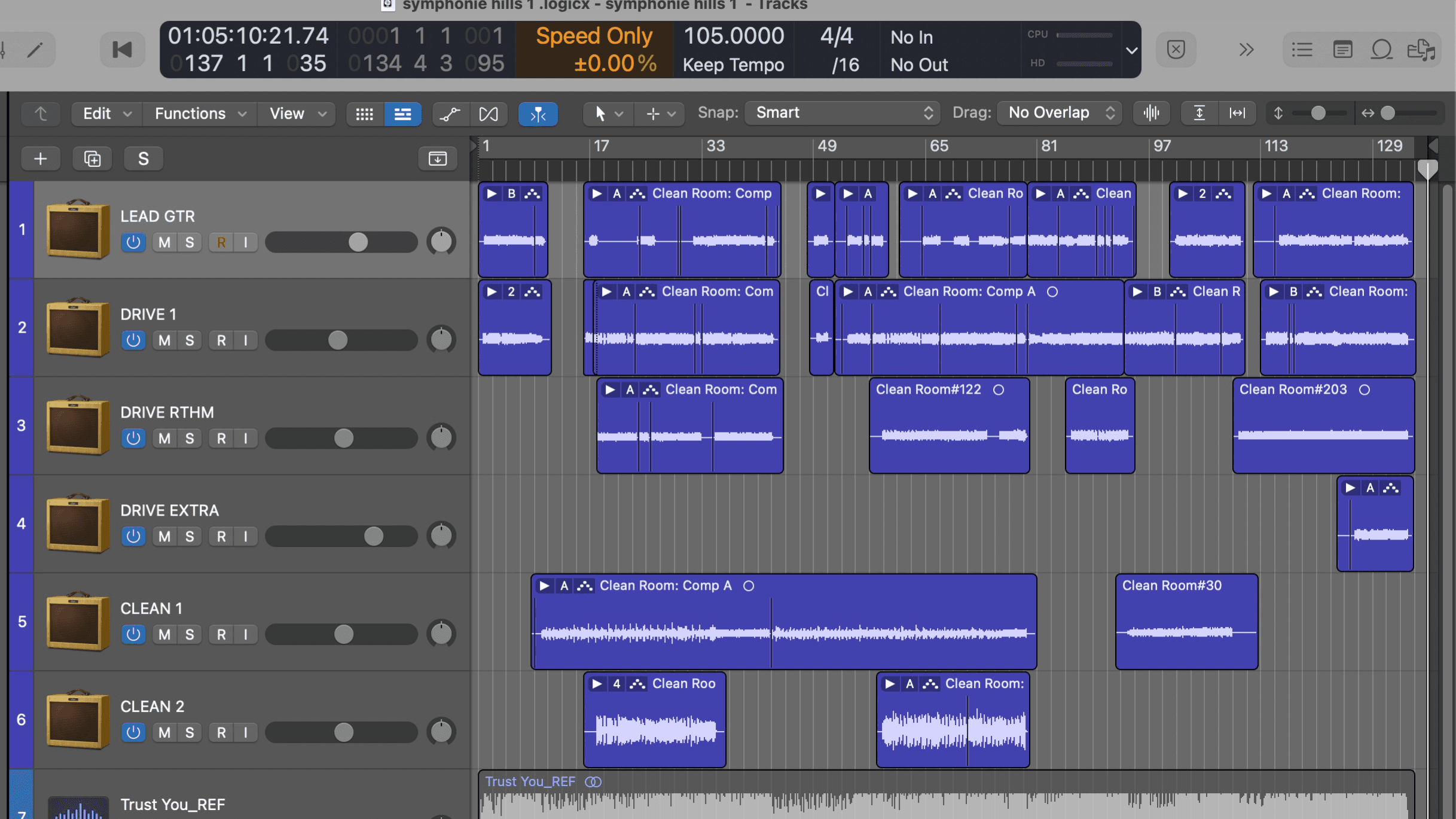Click the No In MIDI indicator

point(911,37)
